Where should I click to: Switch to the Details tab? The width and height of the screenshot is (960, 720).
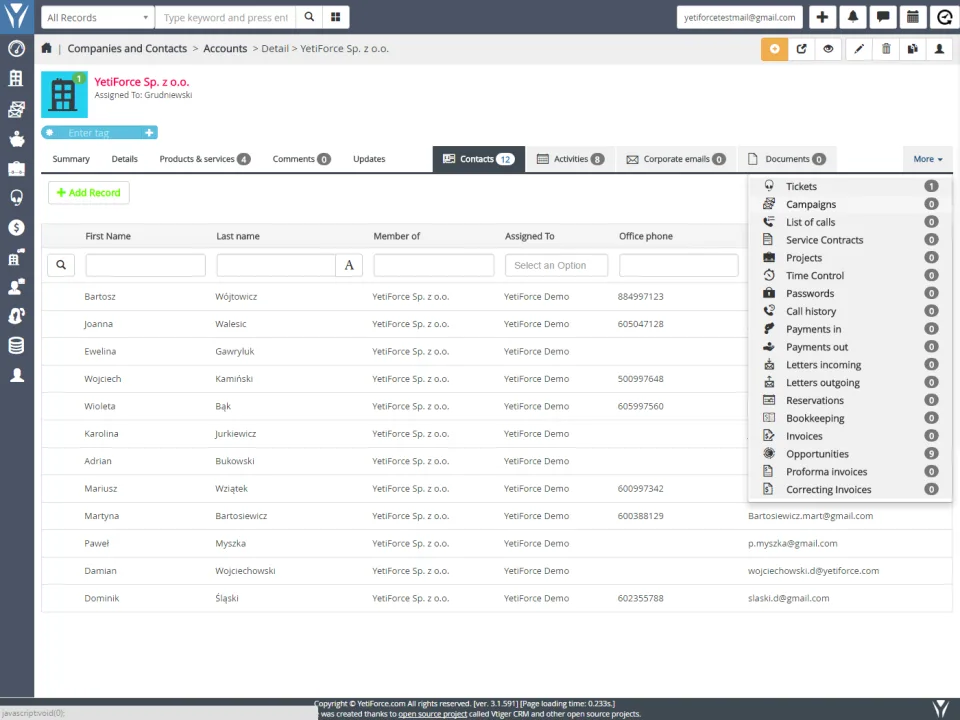click(x=124, y=159)
